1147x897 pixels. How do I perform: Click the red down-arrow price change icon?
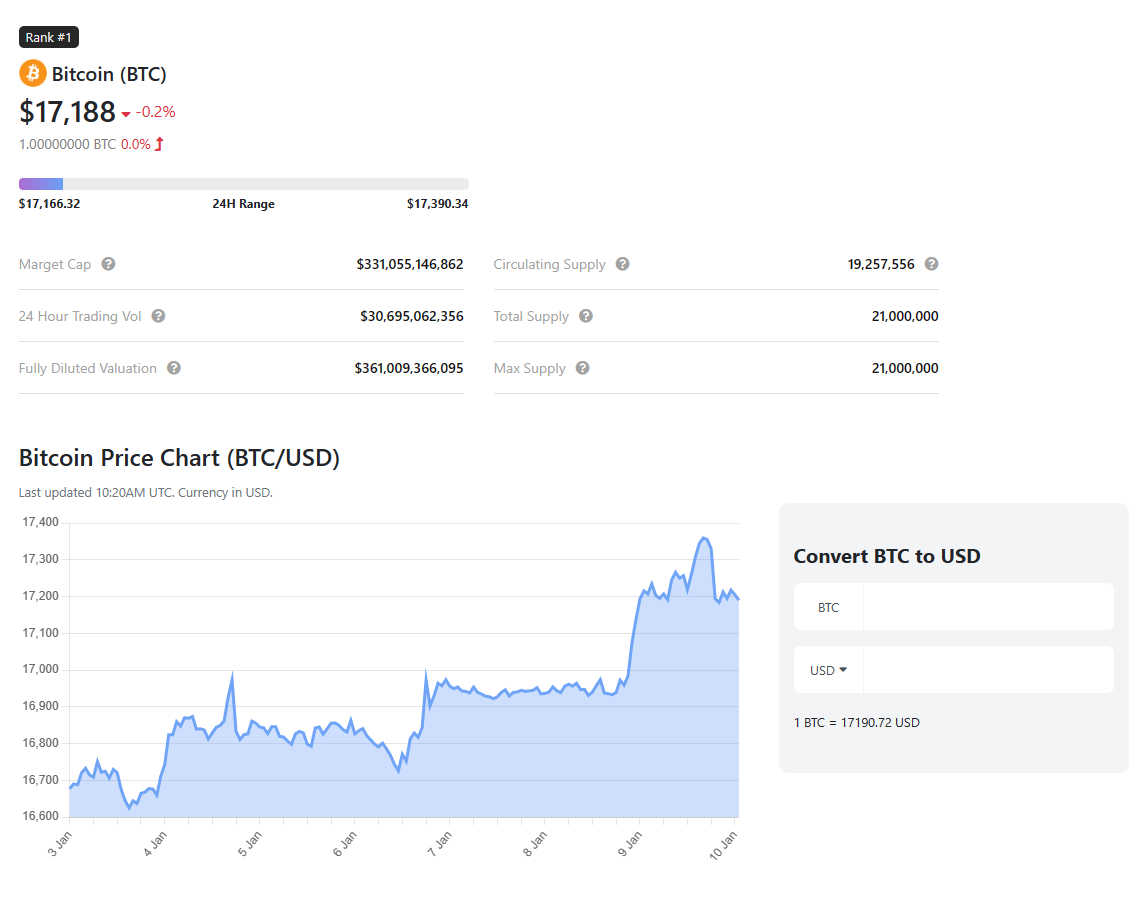click(126, 114)
